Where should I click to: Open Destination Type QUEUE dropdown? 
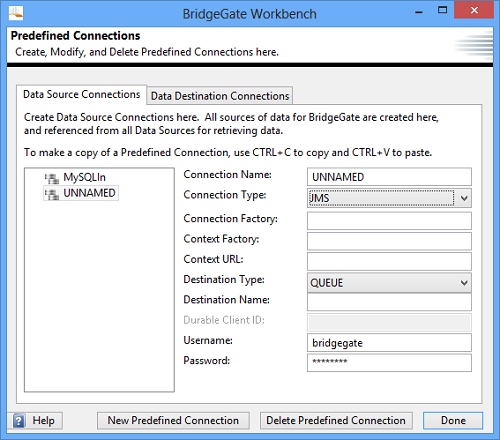pyautogui.click(x=389, y=283)
